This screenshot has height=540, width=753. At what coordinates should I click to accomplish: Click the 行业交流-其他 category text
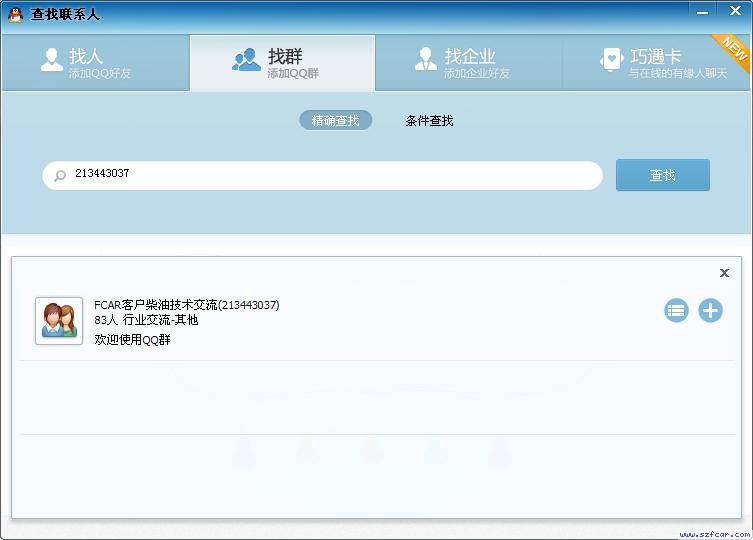click(x=160, y=320)
